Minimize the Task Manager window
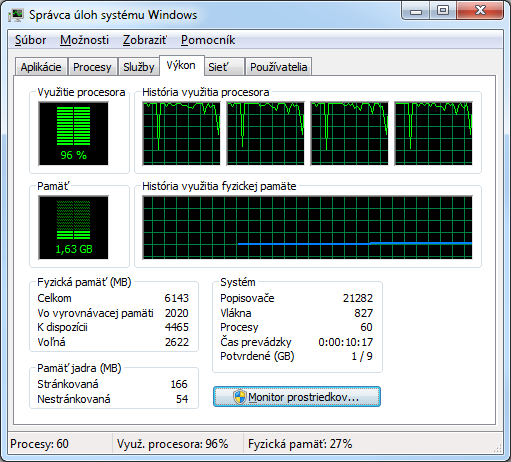The height and width of the screenshot is (462, 511). tap(416, 10)
